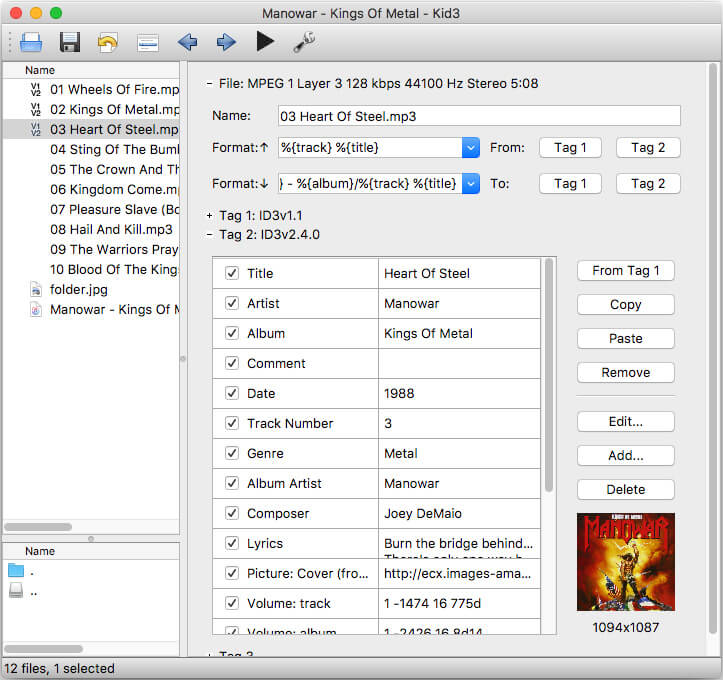Toggle the Album checkbox
Screen dimensions: 723x680
232,333
